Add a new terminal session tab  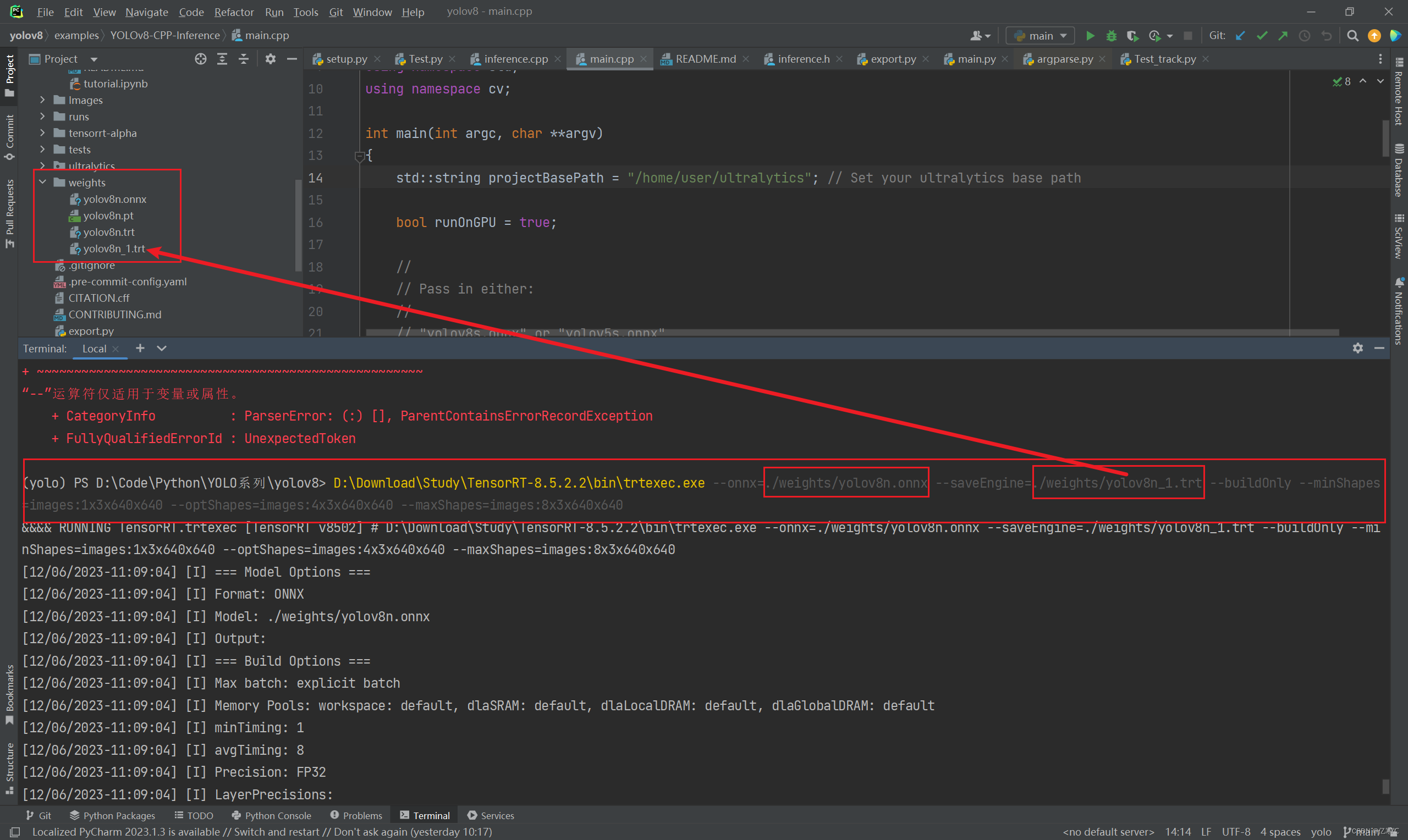pos(140,348)
